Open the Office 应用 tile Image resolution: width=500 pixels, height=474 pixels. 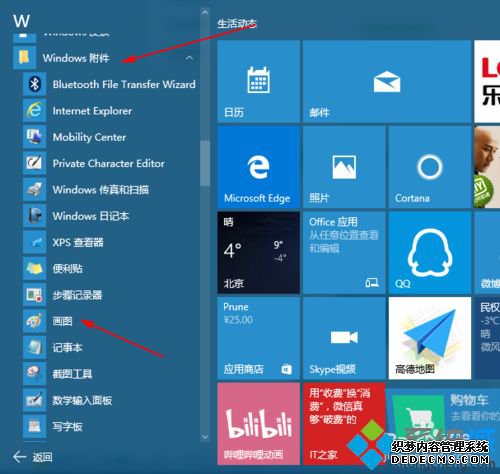[x=344, y=253]
